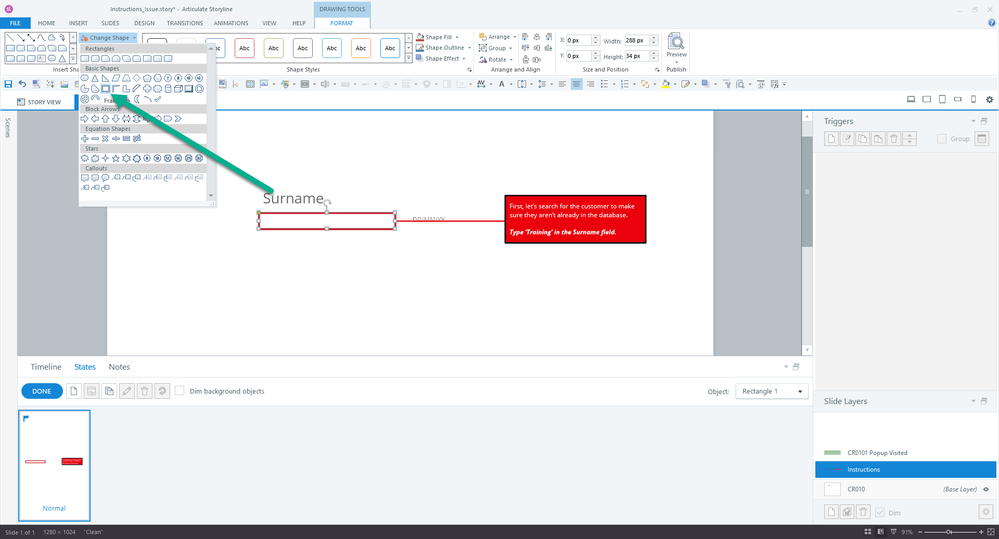The width and height of the screenshot is (999, 539).
Task: Click the Save icon in quick toolbar
Action: click(x=9, y=84)
